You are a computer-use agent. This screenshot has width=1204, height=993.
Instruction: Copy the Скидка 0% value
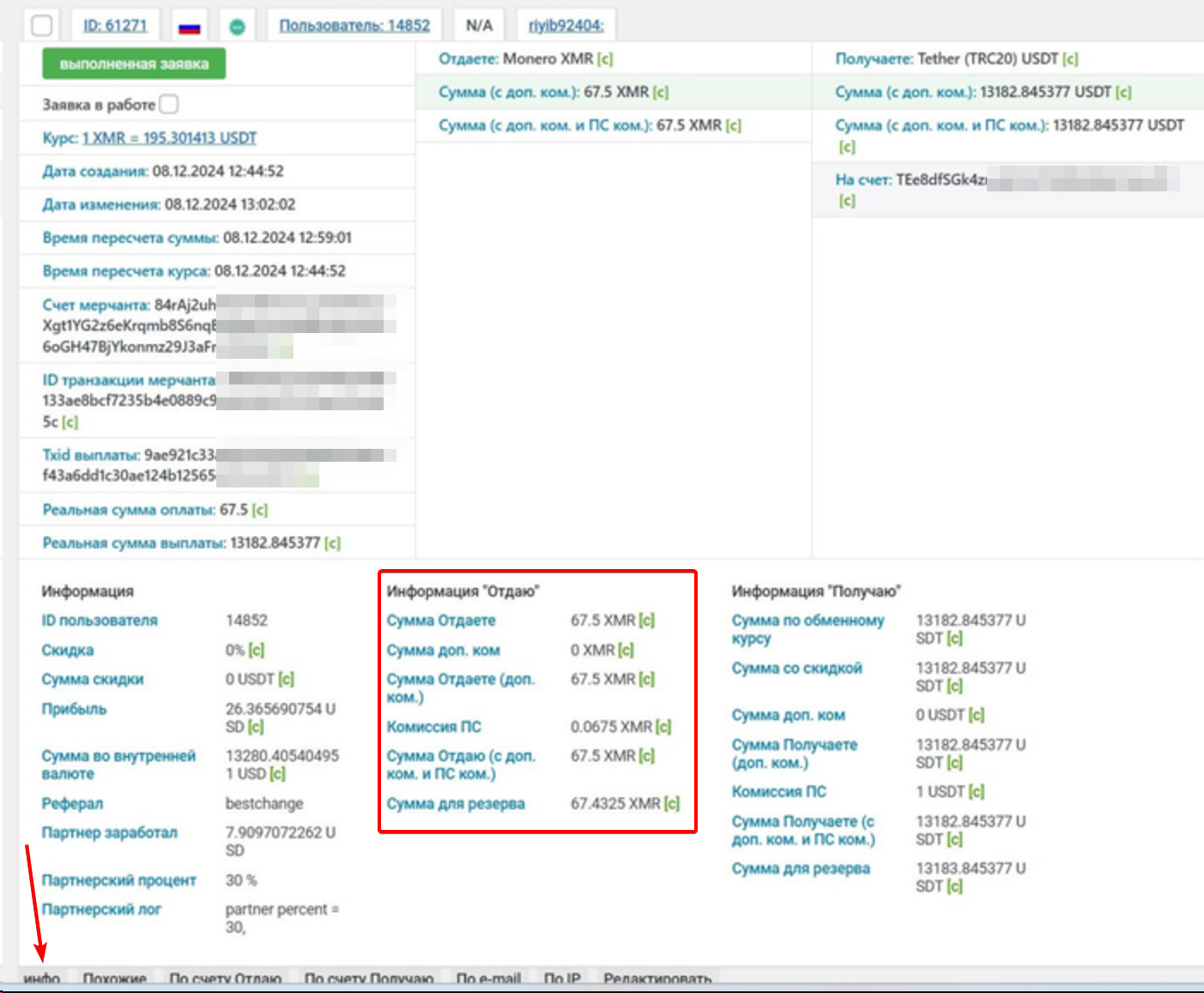257,651
